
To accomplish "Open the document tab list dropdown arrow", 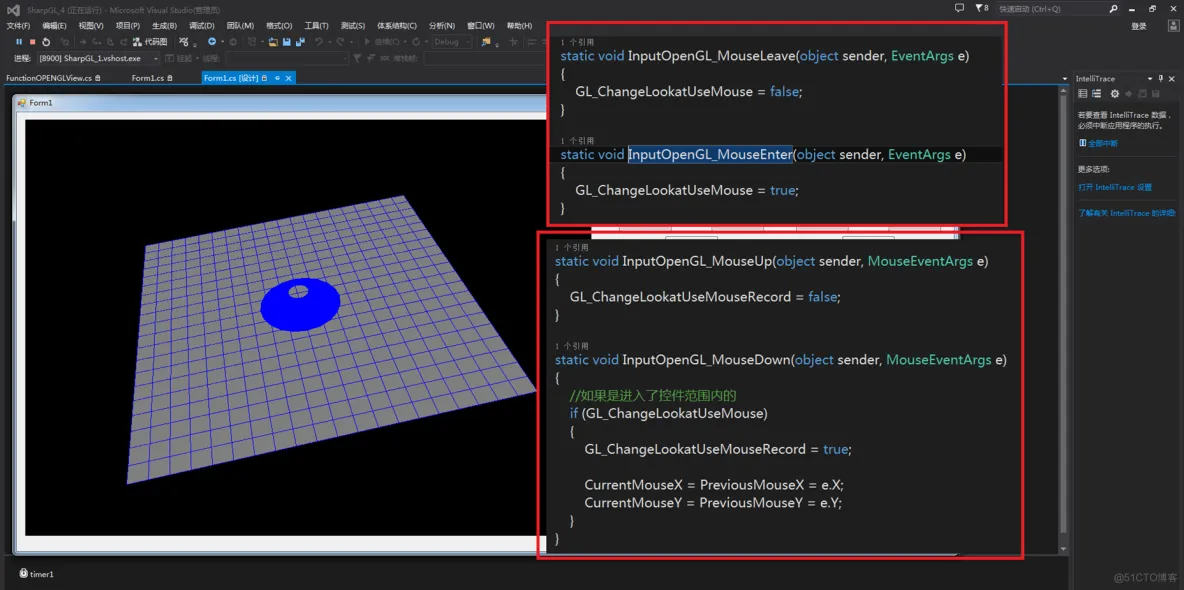I will (1063, 79).
